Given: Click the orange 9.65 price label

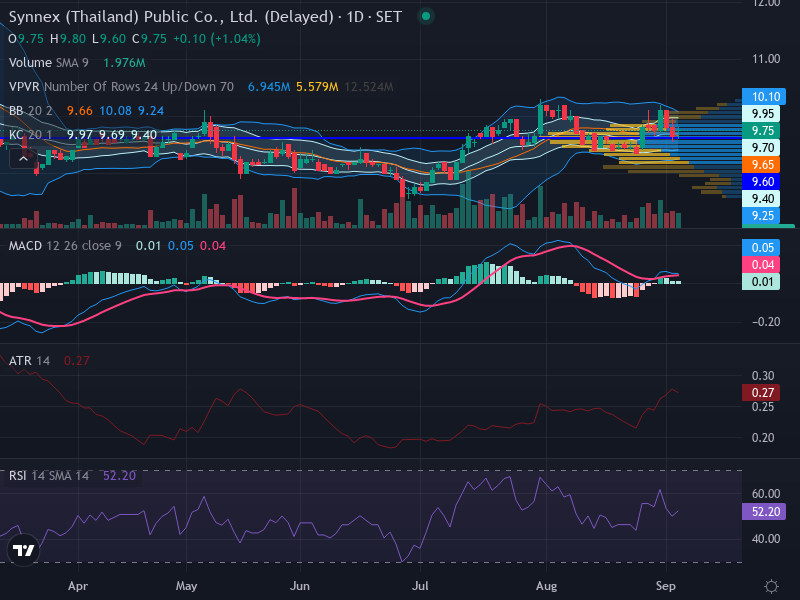Looking at the screenshot, I should [761, 165].
